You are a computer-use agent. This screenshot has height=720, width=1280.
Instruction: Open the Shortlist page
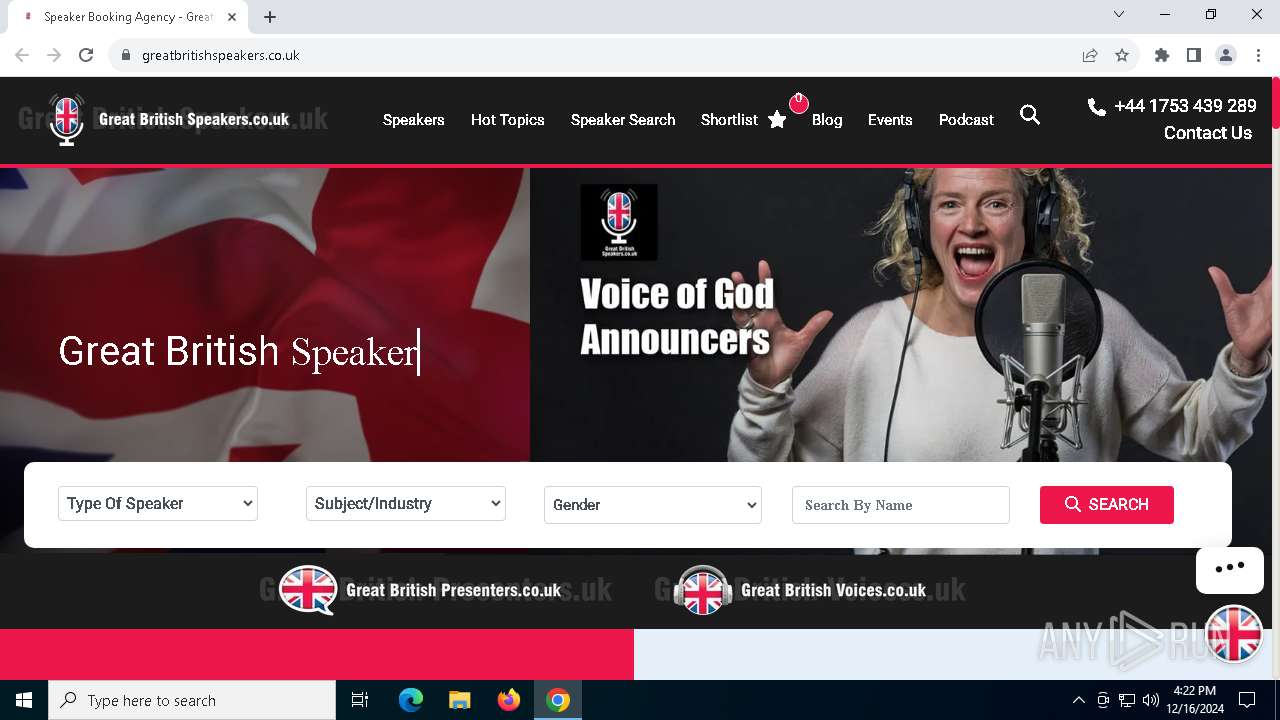click(729, 120)
